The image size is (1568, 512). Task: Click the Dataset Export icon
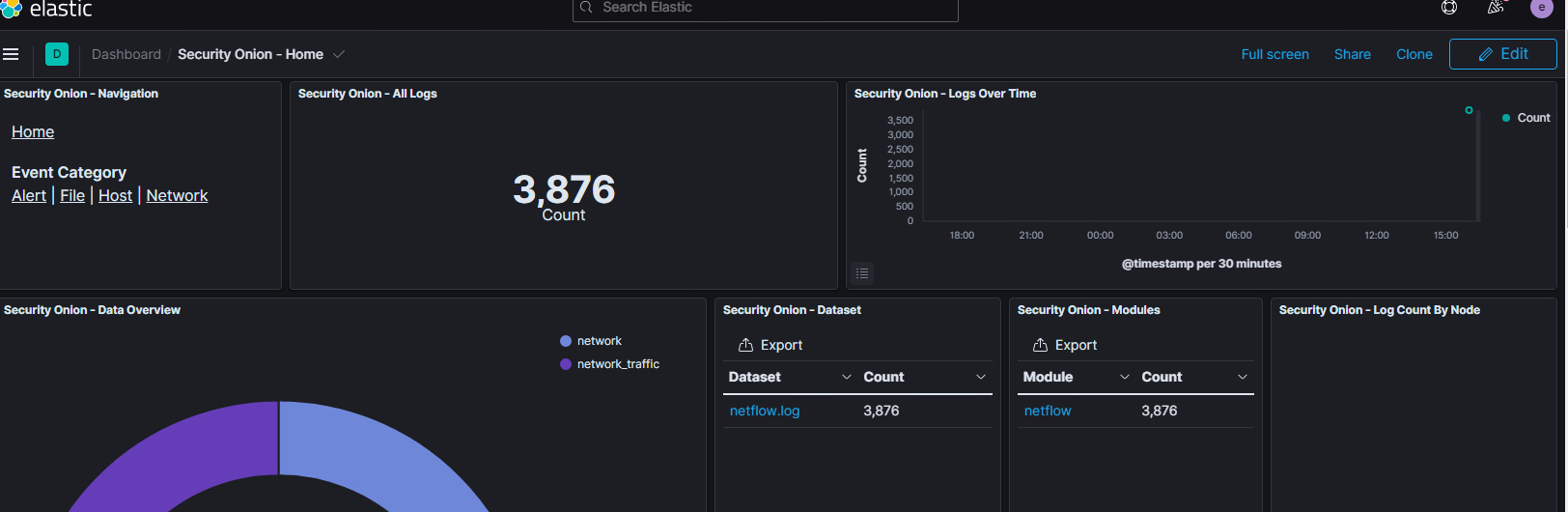tap(745, 345)
